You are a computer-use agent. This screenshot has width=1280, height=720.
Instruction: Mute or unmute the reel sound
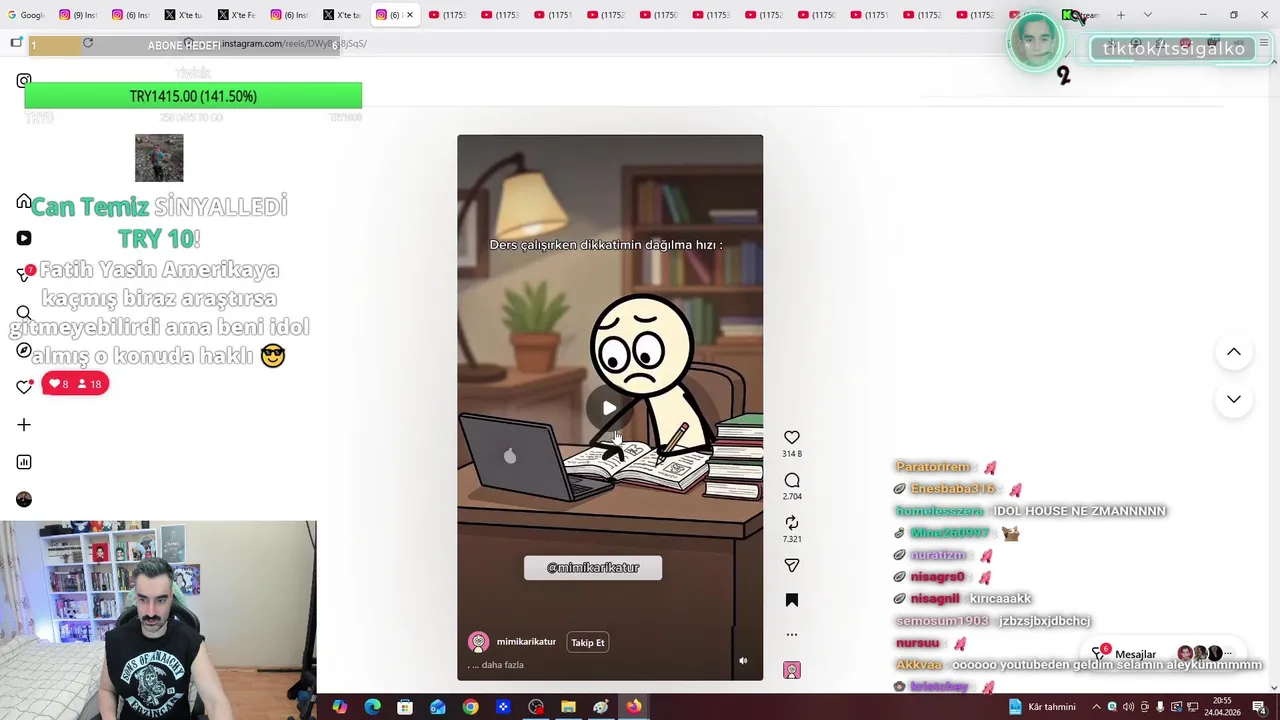743,661
